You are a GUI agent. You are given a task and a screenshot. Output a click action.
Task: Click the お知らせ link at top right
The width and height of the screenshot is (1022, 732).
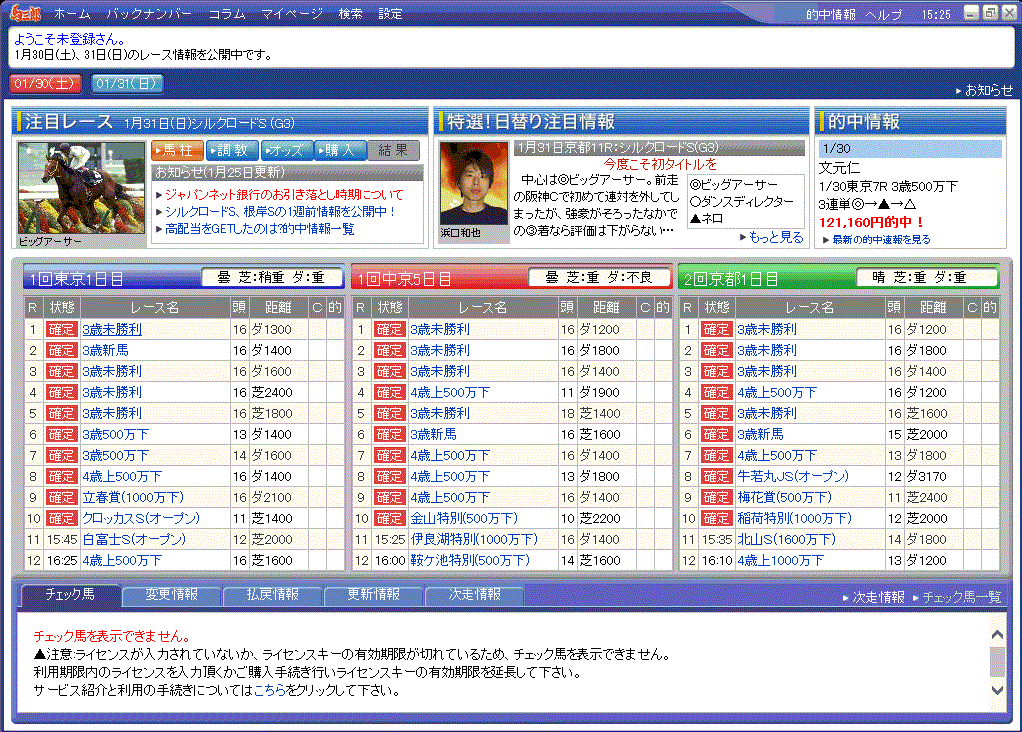(984, 90)
